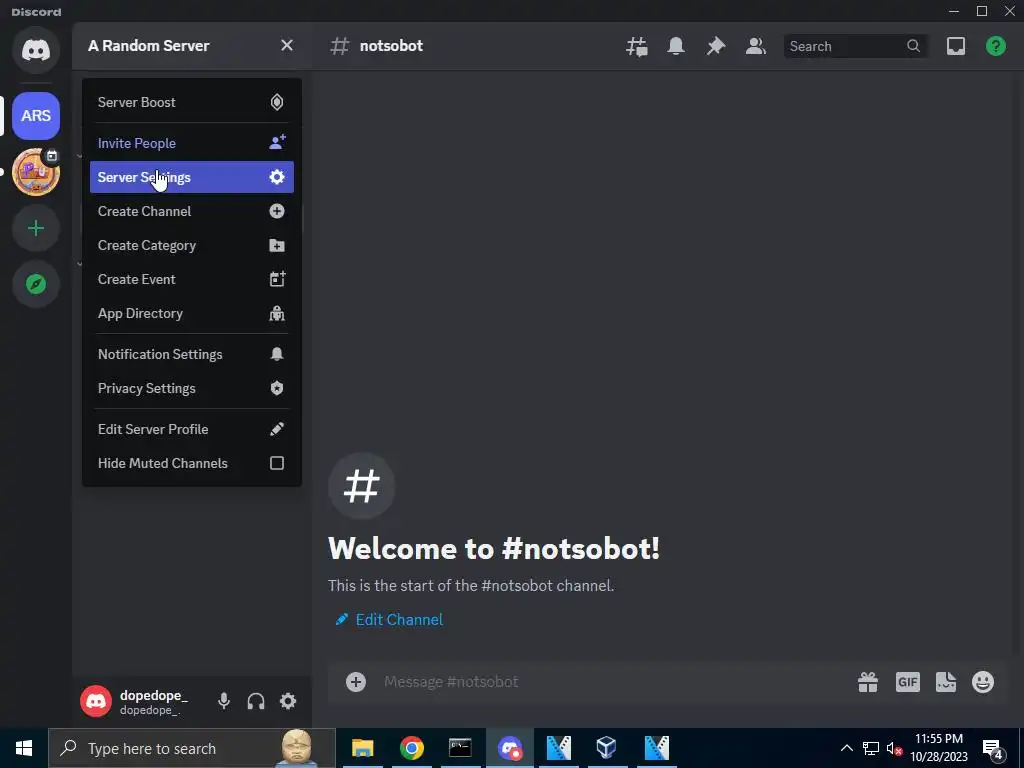1024x768 pixels.
Task: Open the GIF picker button
Action: 908,682
